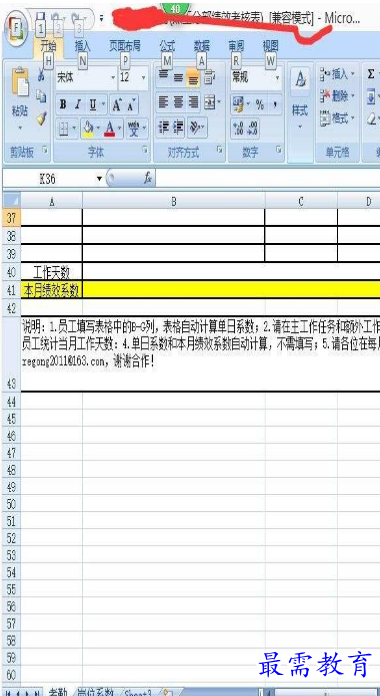Apply comma thousands separator style

click(x=275, y=104)
